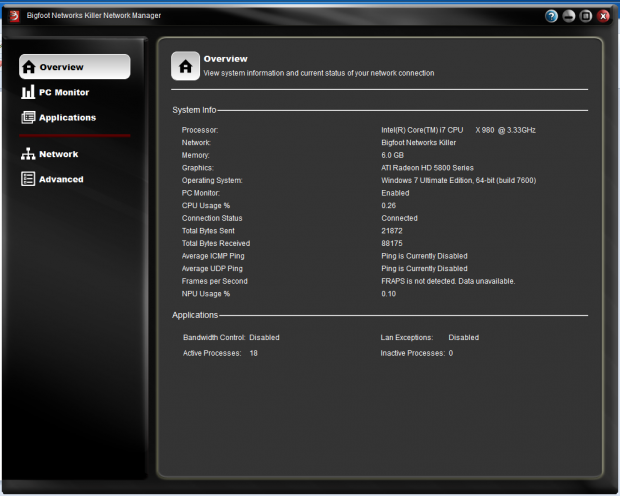This screenshot has width=620, height=496.
Task: Click the Bigfoot Killer logo in title bar
Action: click(14, 16)
